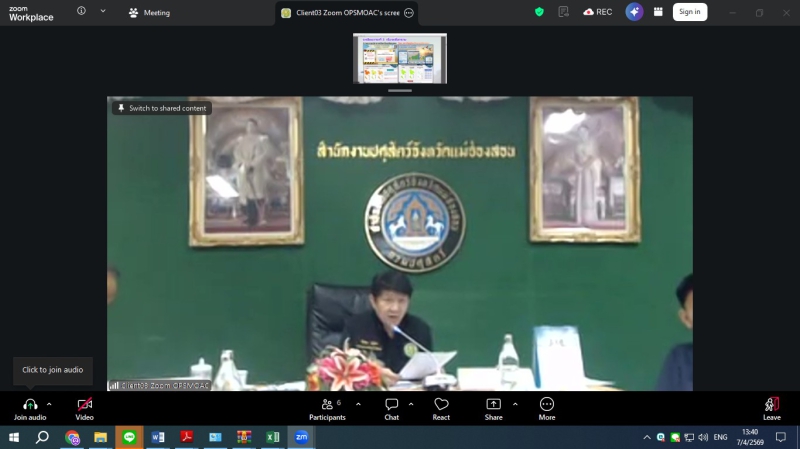Click the green encryption shield icon
This screenshot has height=449, width=800.
(x=540, y=12)
